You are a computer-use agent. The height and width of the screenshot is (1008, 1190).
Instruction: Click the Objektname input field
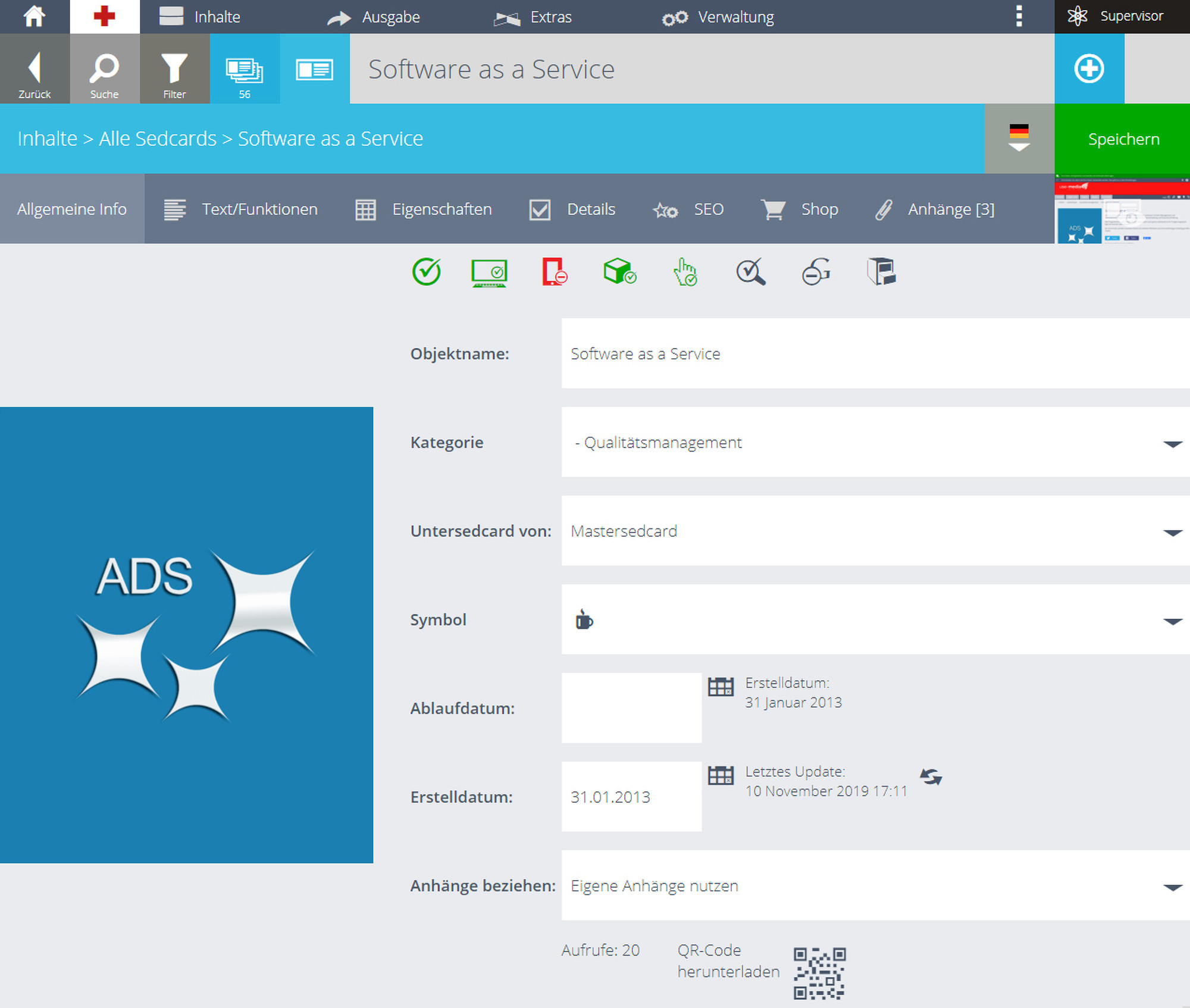pos(875,353)
